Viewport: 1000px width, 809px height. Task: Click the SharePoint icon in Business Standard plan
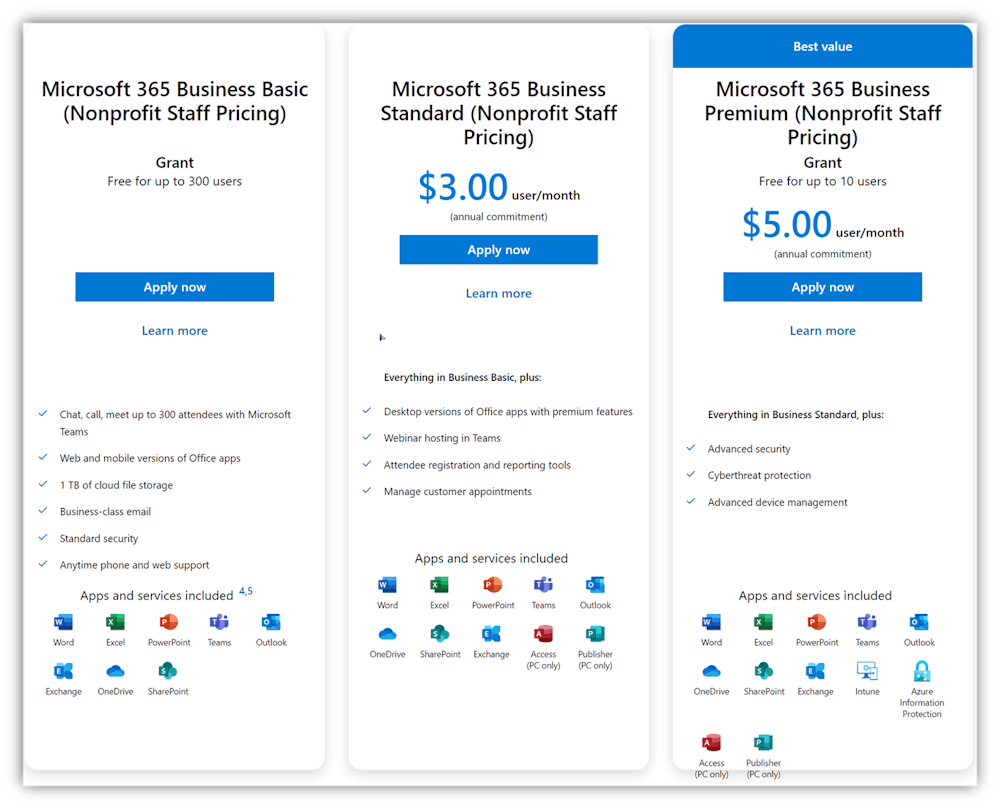tap(440, 634)
